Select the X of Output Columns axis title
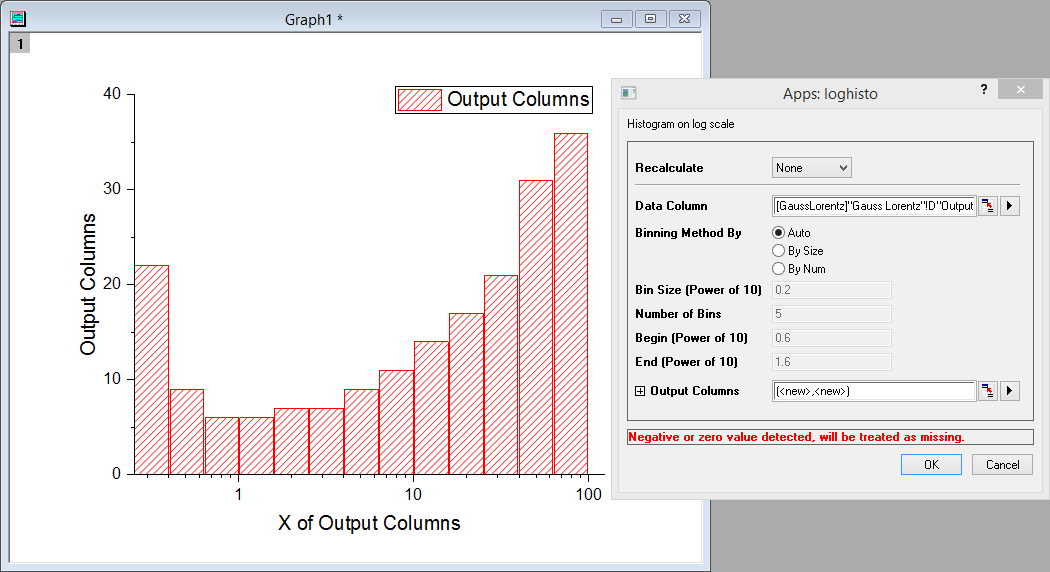Screen dimensions: 1050x572 pyautogui.click(x=369, y=523)
